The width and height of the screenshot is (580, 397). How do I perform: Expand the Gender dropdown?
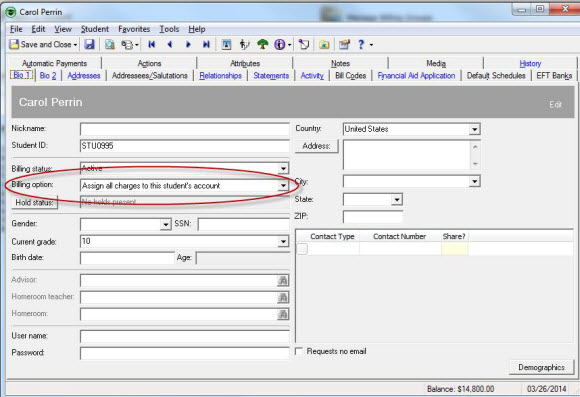(x=165, y=224)
